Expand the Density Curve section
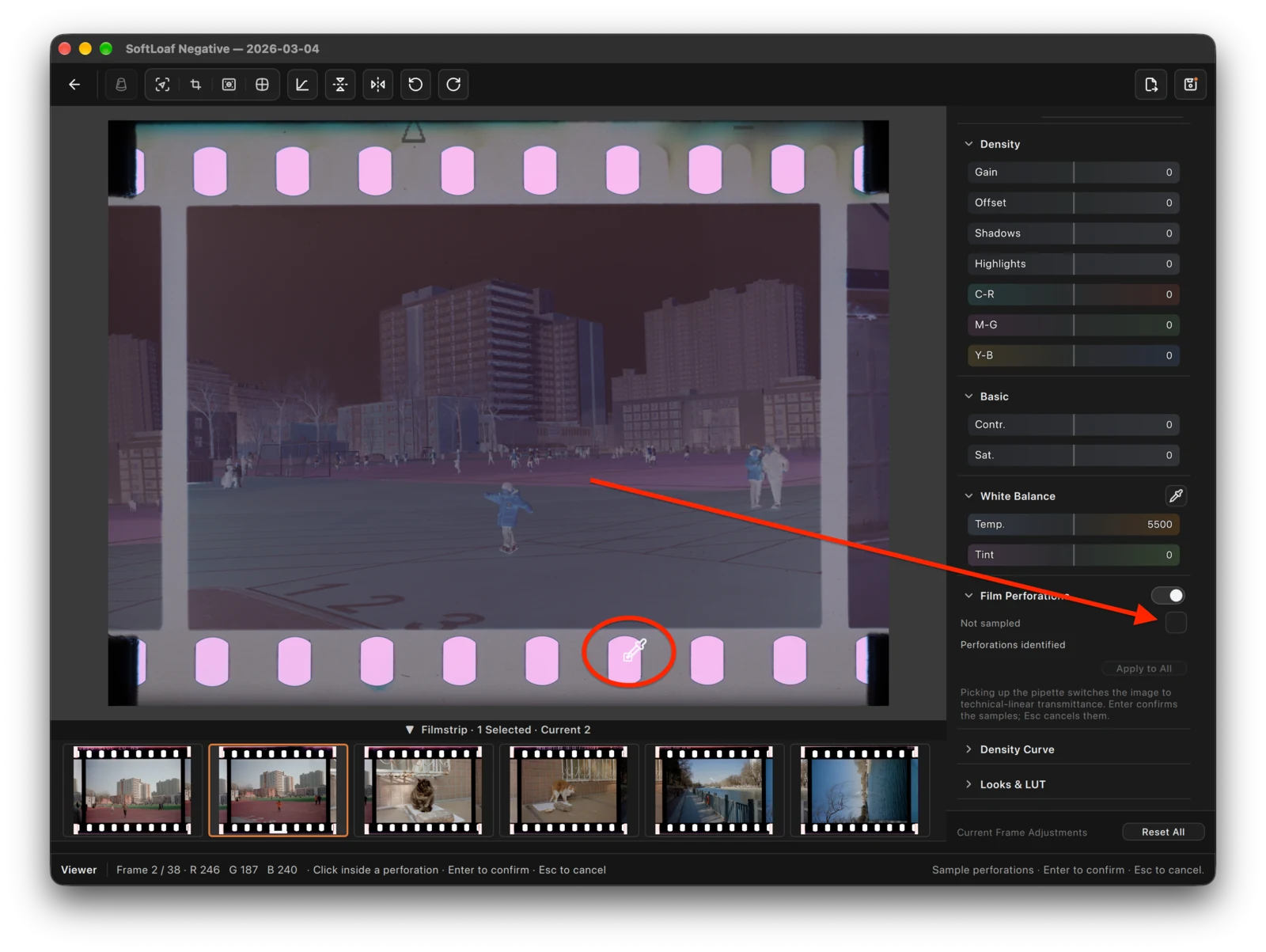The height and width of the screenshot is (952, 1266). click(x=969, y=749)
